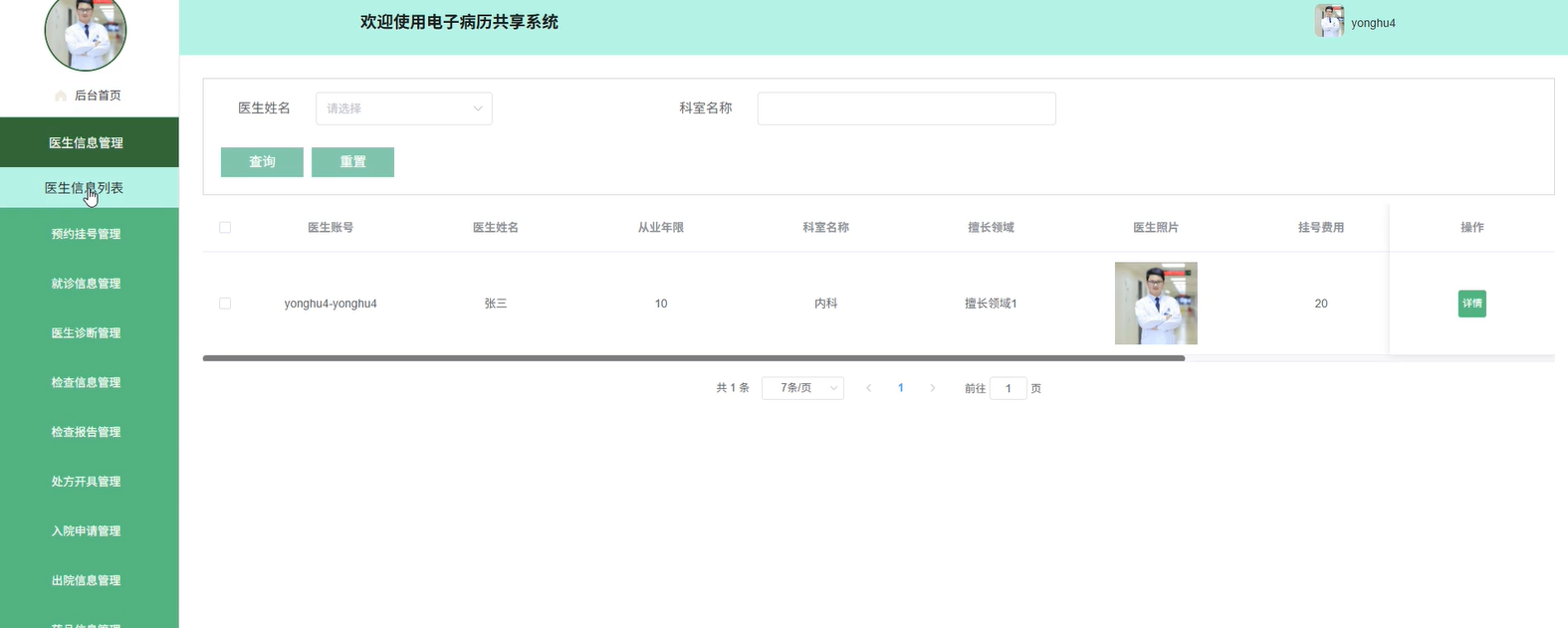Click the 内科 department cell
This screenshot has height=628, width=1568.
click(x=826, y=304)
